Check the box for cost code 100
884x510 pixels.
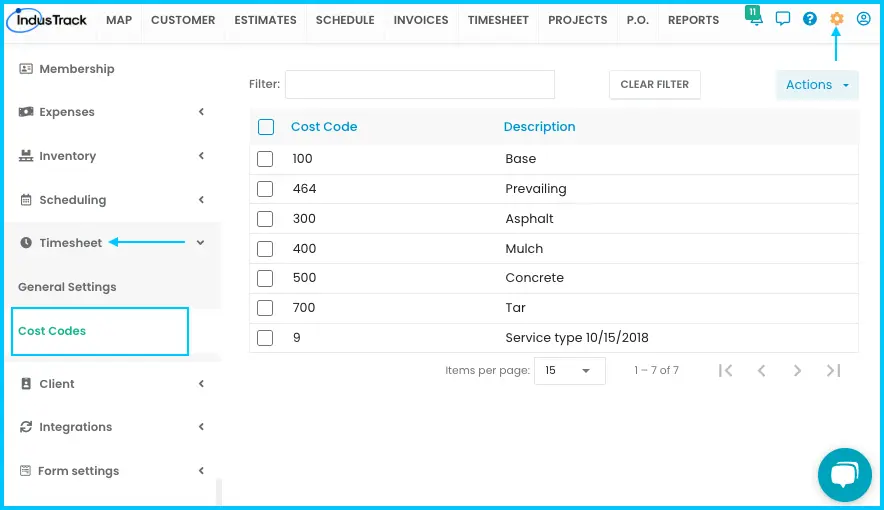click(265, 159)
